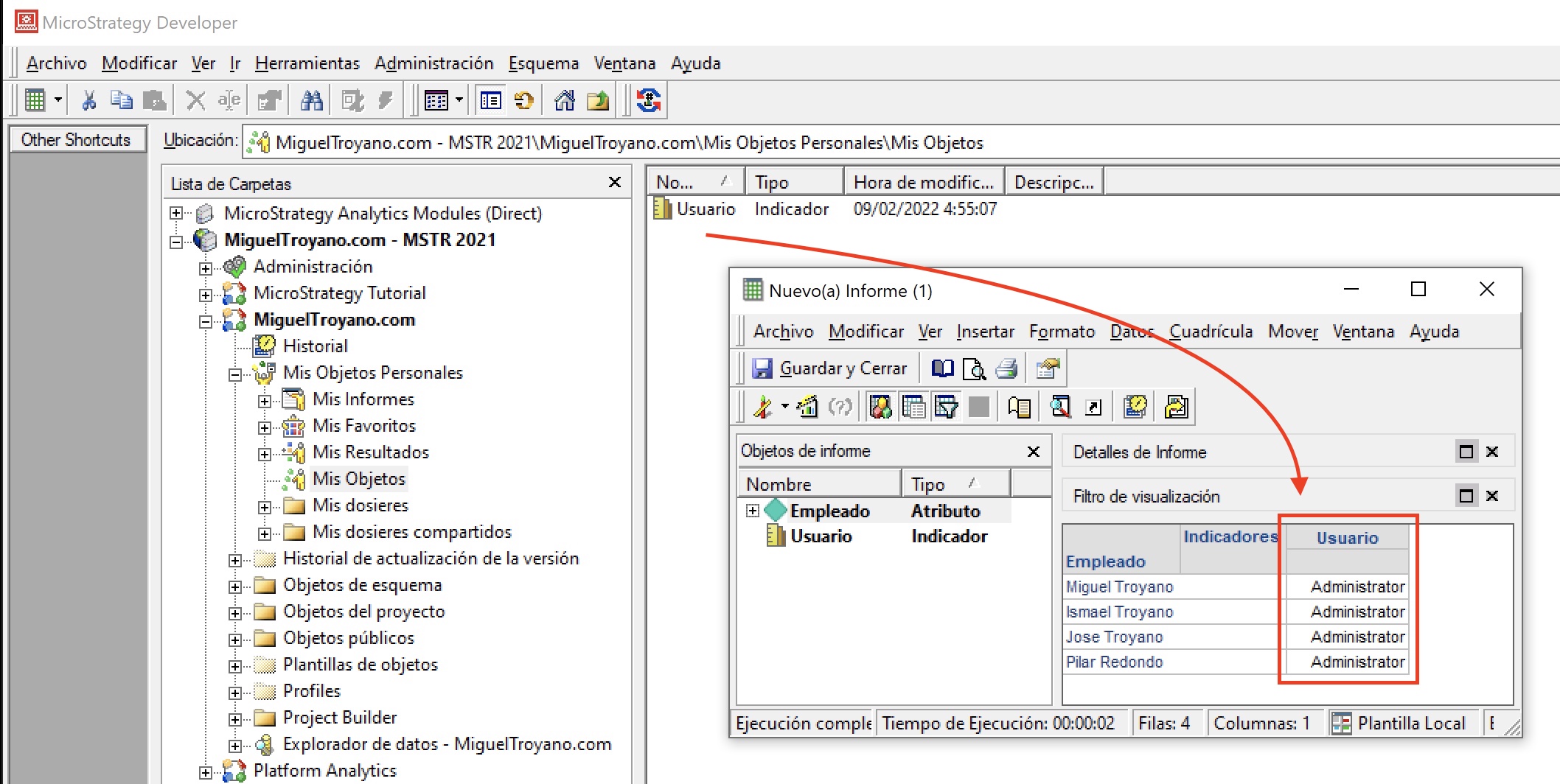The image size is (1560, 784).
Task: Collapse the MiguelTroyano.com - MSTR 2021 node
Action: click(x=175, y=241)
